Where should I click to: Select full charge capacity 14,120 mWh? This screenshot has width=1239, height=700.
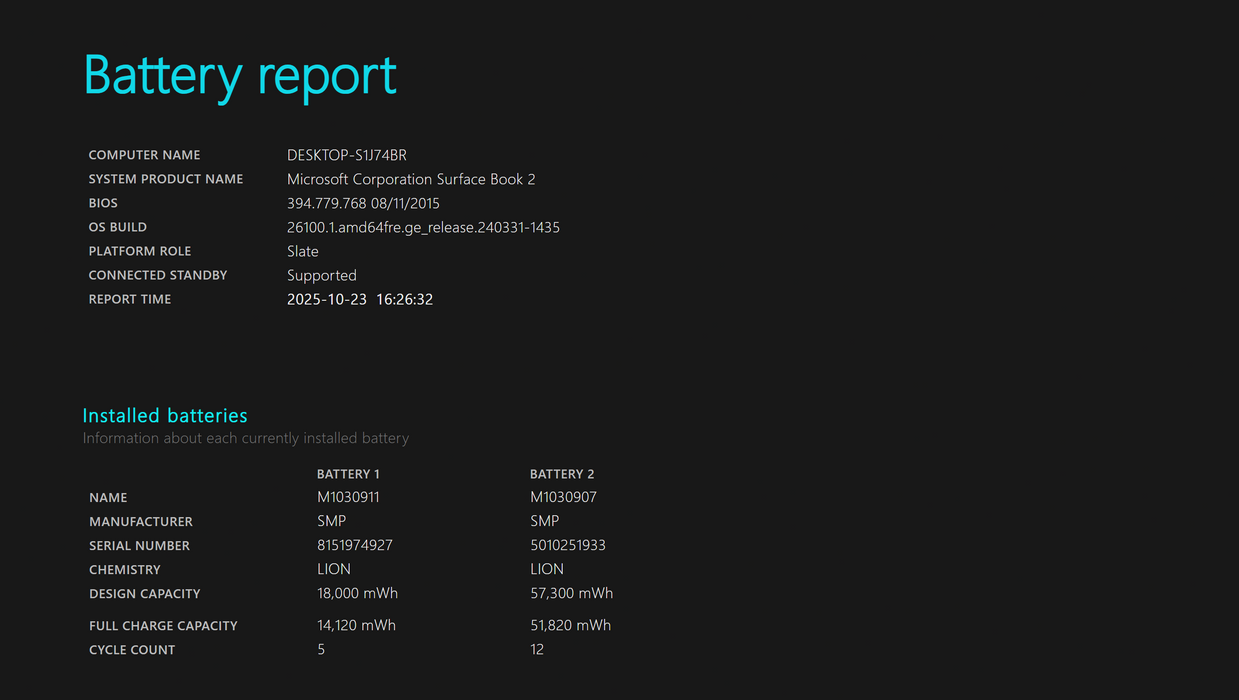(356, 625)
